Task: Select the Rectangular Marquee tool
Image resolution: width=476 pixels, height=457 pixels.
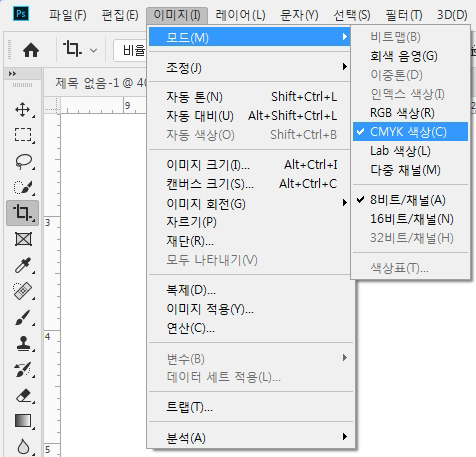Action: pyautogui.click(x=23, y=135)
